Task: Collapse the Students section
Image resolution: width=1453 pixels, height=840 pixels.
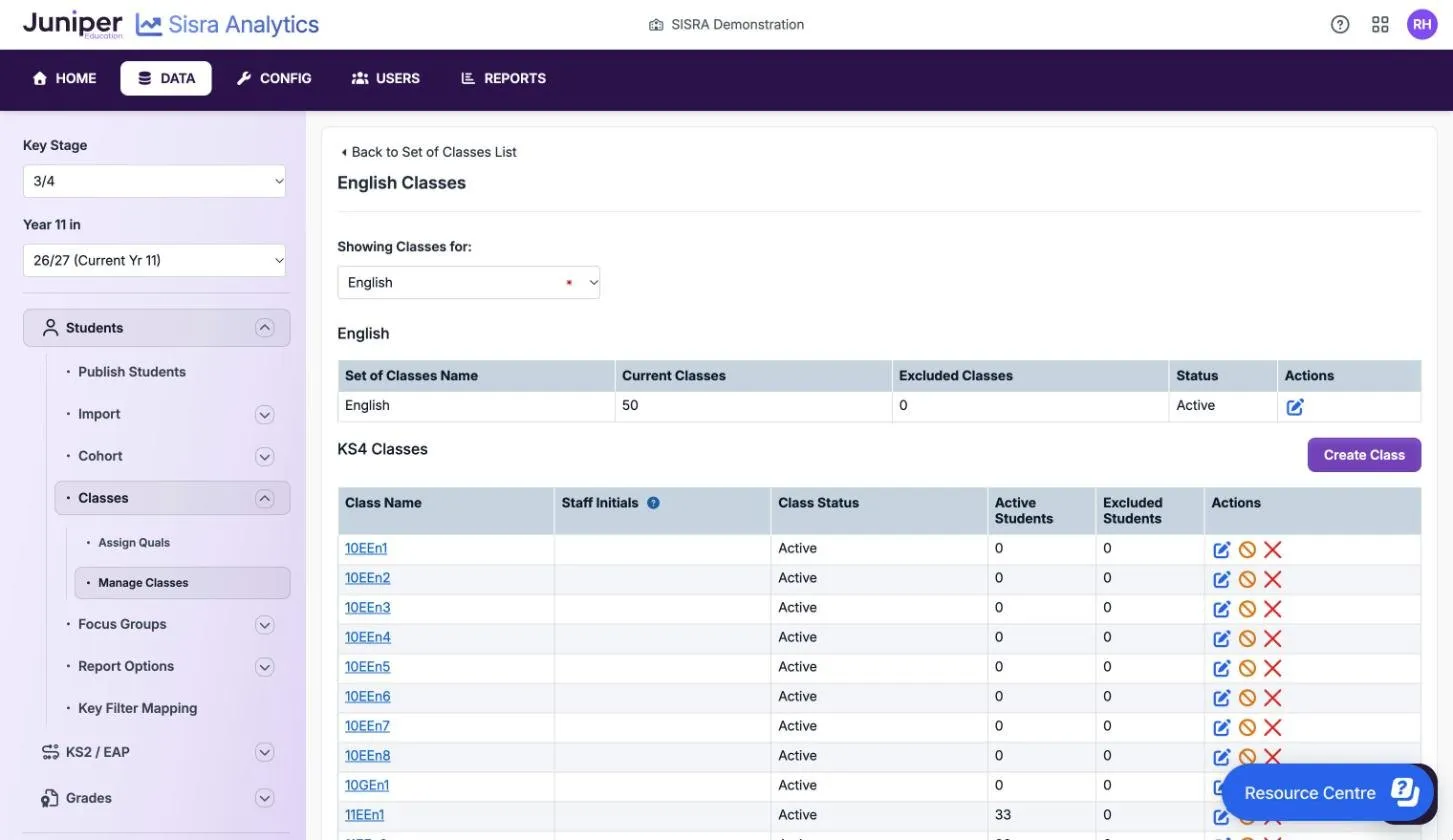Action: click(x=264, y=328)
